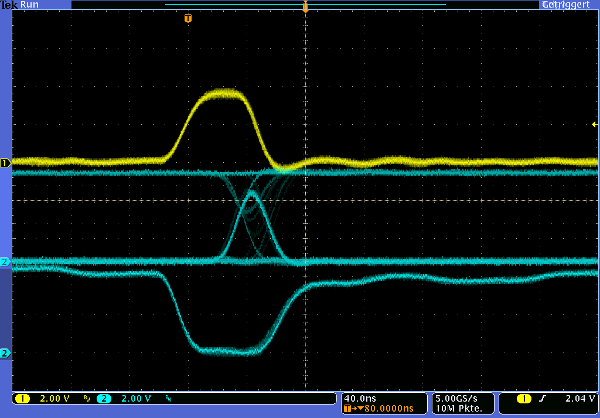Click the 5.00GS/s sample rate readout
This screenshot has width=600, height=418.
tap(455, 397)
